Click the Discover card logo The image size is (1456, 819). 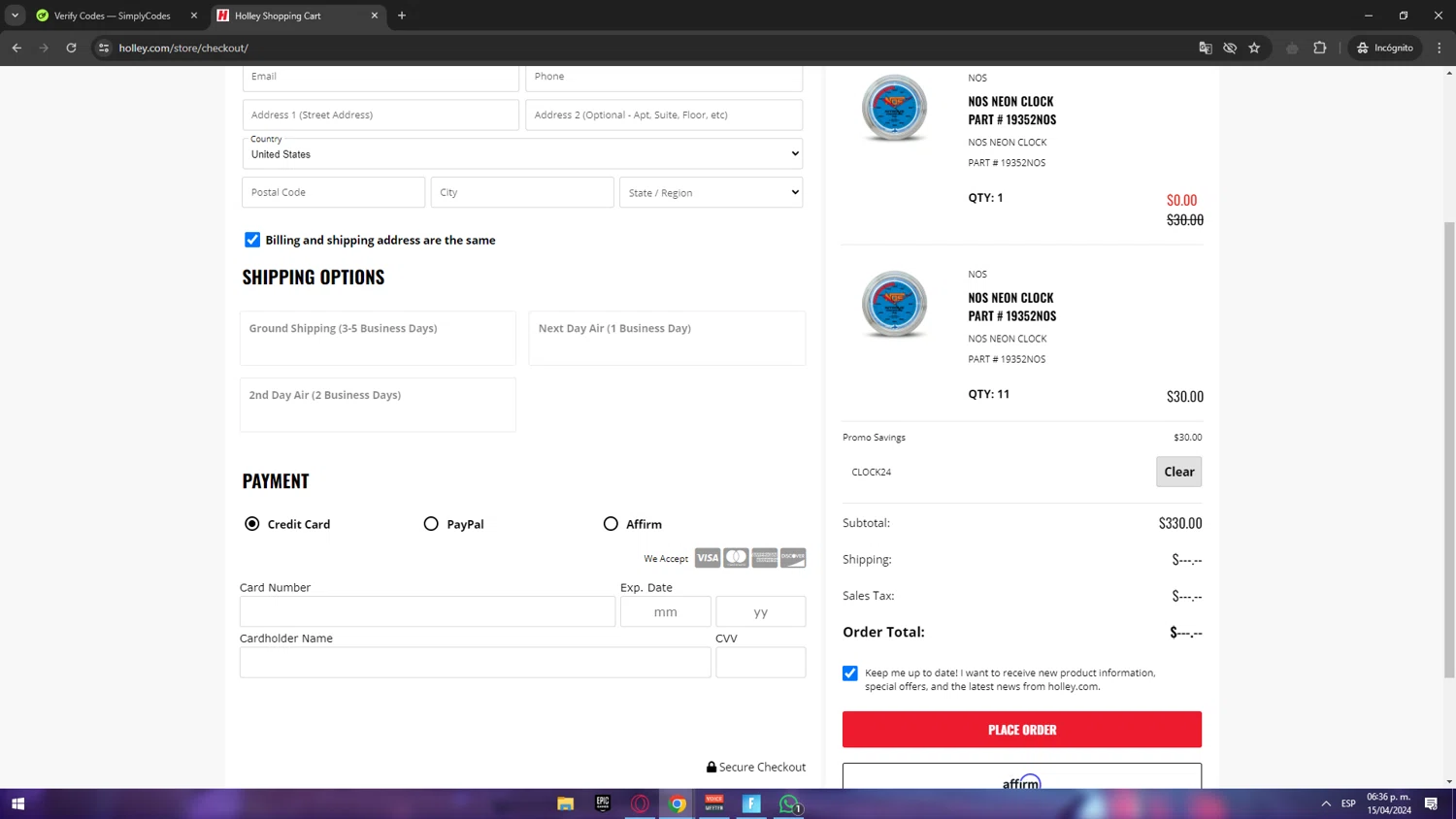point(793,558)
